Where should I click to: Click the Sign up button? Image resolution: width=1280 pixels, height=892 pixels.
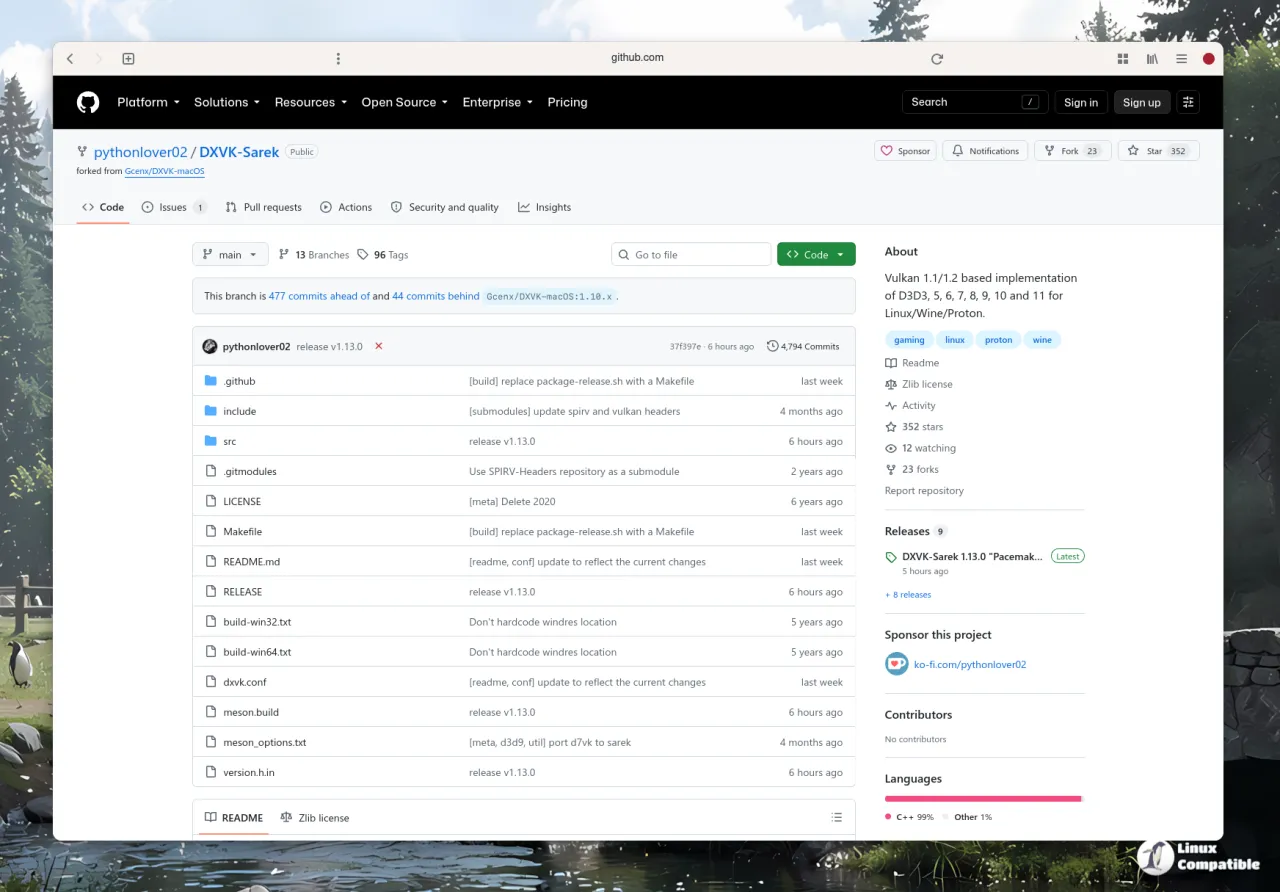pyautogui.click(x=1141, y=102)
